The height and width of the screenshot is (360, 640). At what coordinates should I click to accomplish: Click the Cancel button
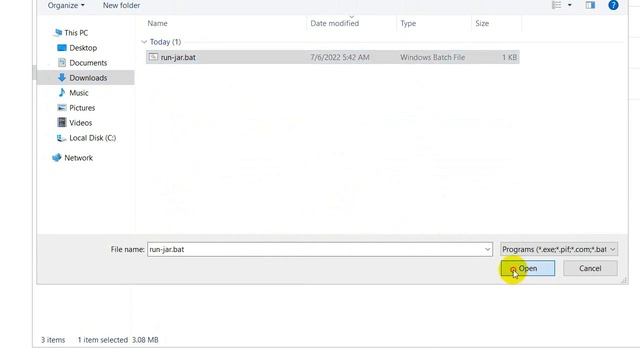pos(590,268)
